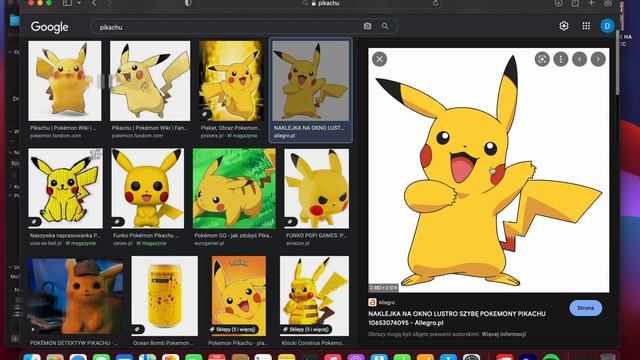Go back with Safari's back arrow
This screenshot has width=640, height=360.
(x=94, y=3)
